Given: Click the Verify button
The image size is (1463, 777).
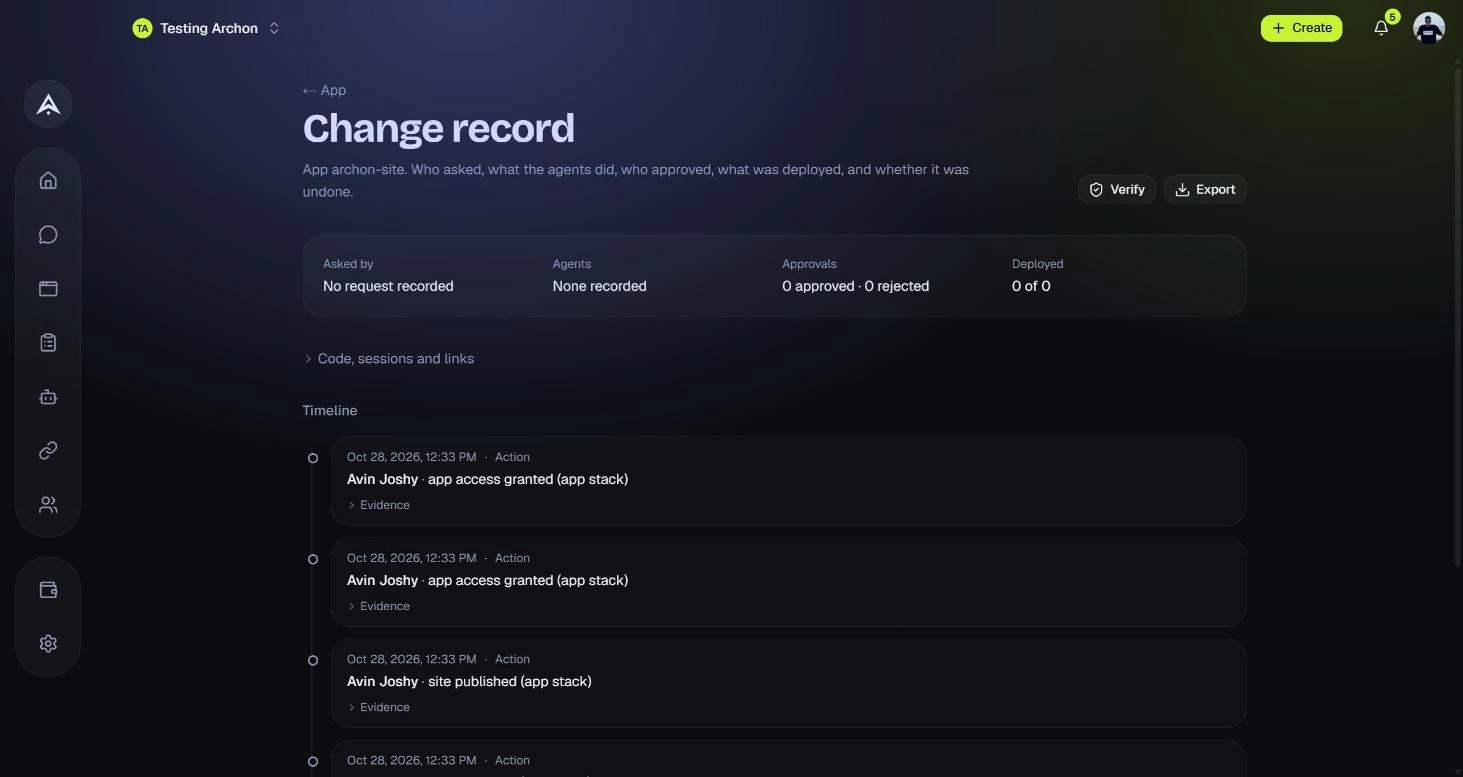Looking at the screenshot, I should [1116, 190].
